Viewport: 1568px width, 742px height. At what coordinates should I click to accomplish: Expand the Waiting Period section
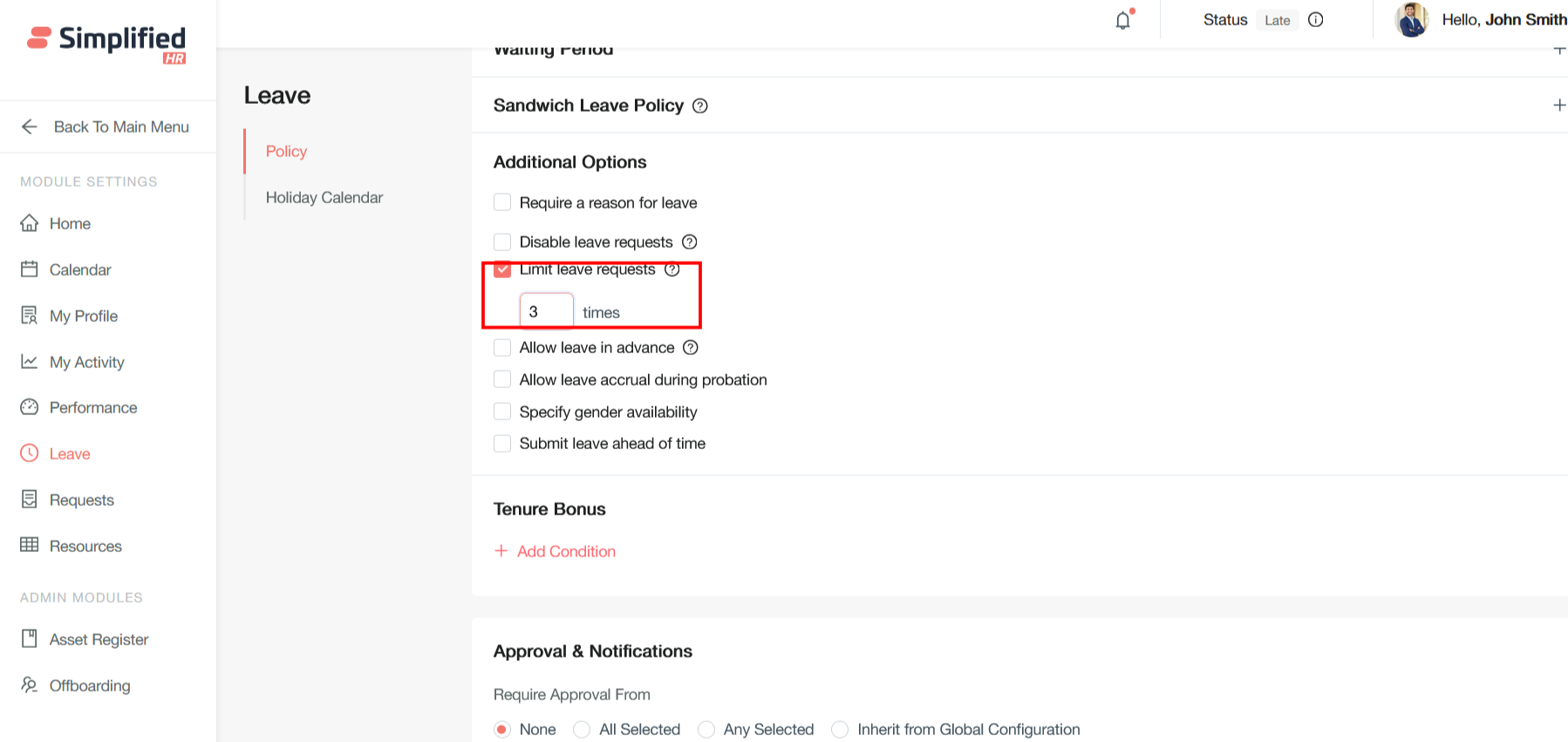tap(1559, 50)
